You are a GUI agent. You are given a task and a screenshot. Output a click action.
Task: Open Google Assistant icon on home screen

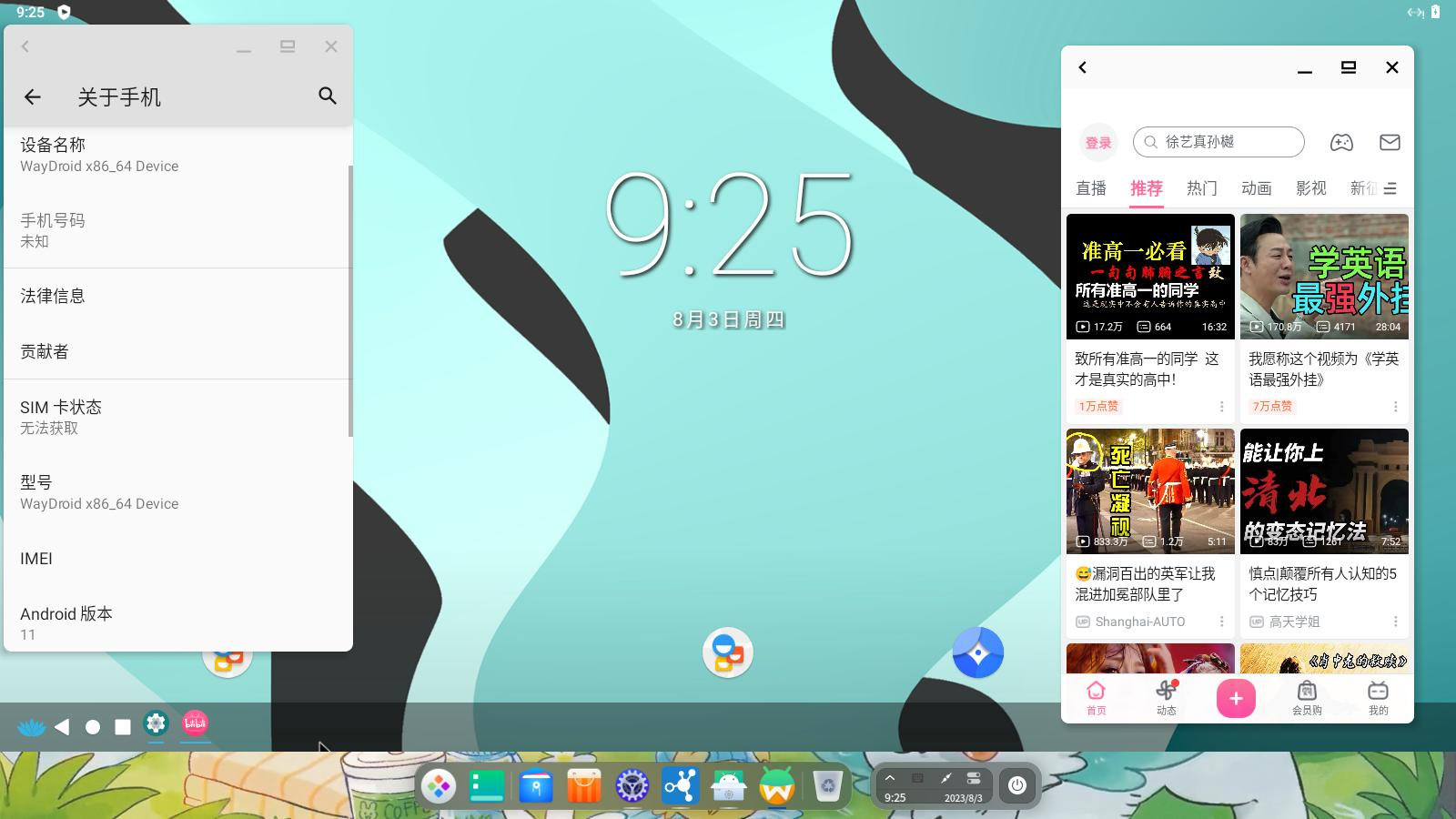[728, 652]
